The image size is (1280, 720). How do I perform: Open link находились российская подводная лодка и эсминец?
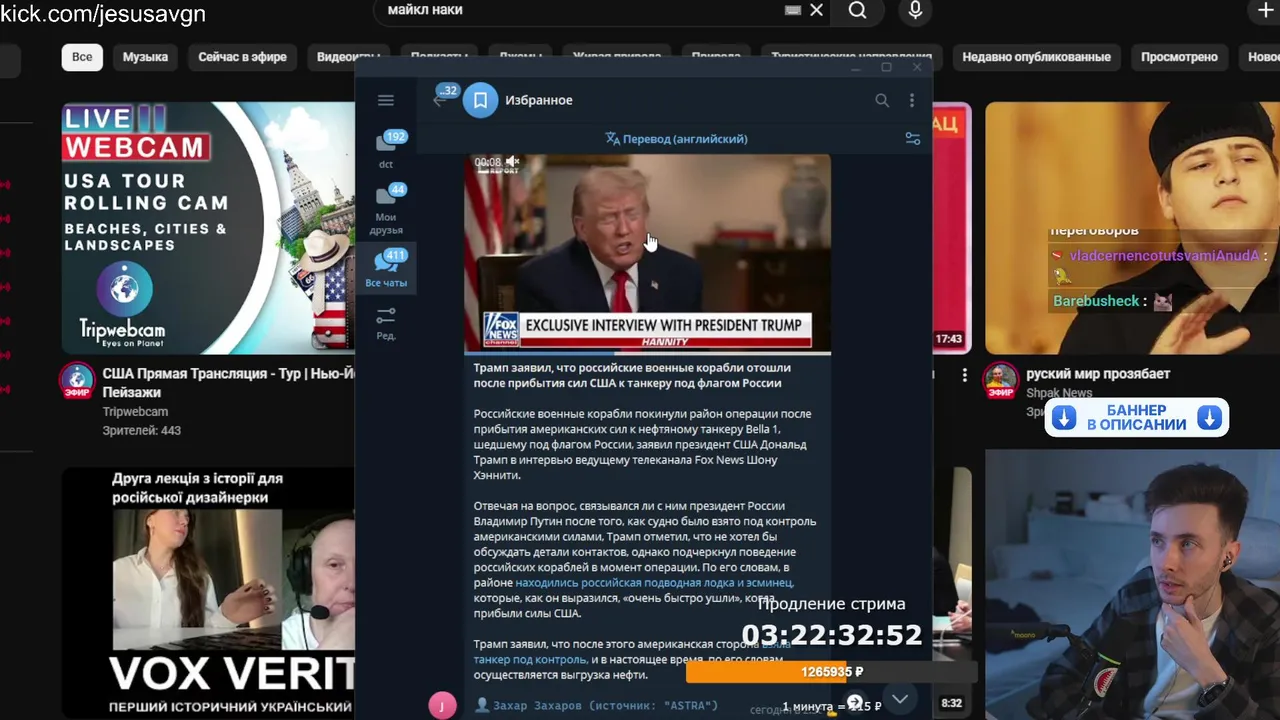point(654,582)
